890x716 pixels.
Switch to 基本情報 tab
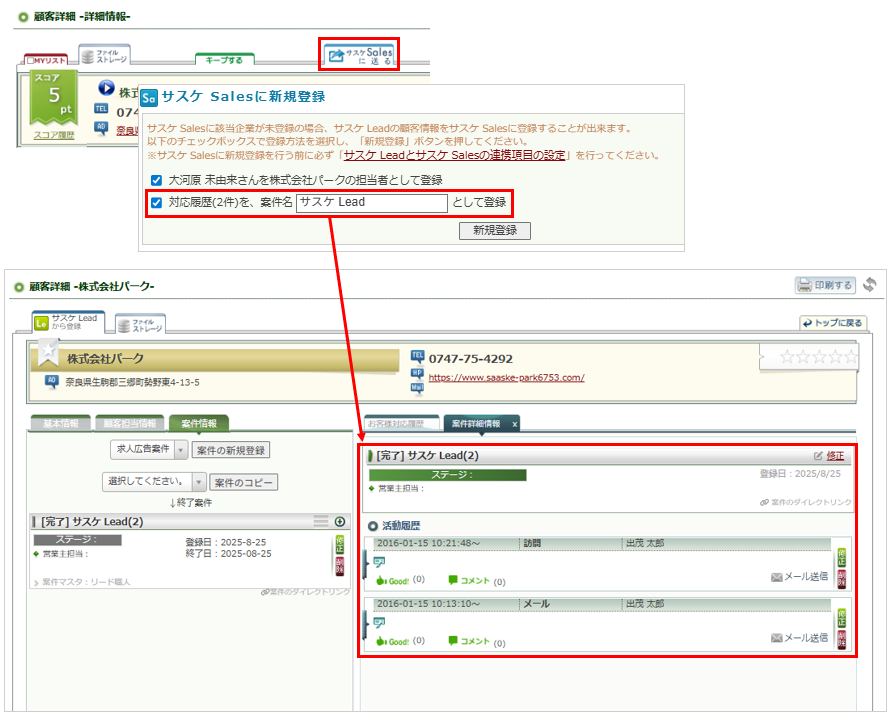pyautogui.click(x=60, y=424)
